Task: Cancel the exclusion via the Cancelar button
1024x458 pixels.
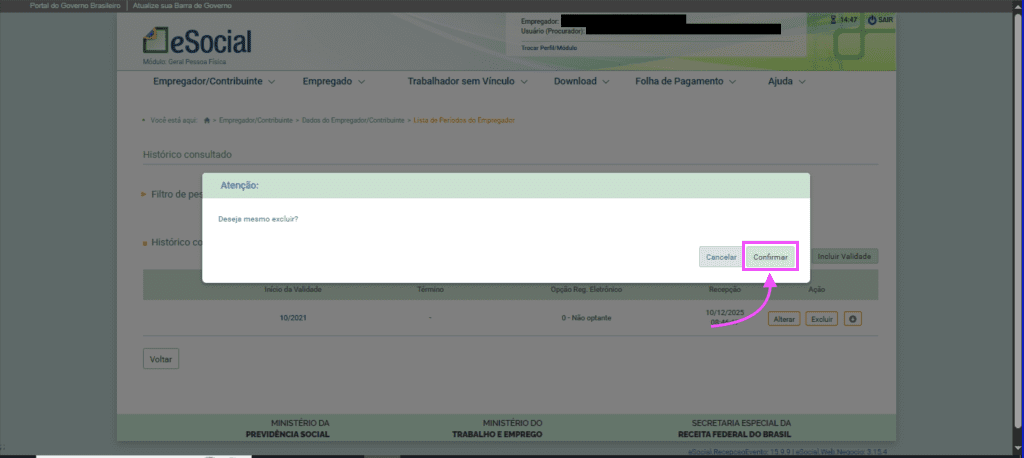Action: 721,257
